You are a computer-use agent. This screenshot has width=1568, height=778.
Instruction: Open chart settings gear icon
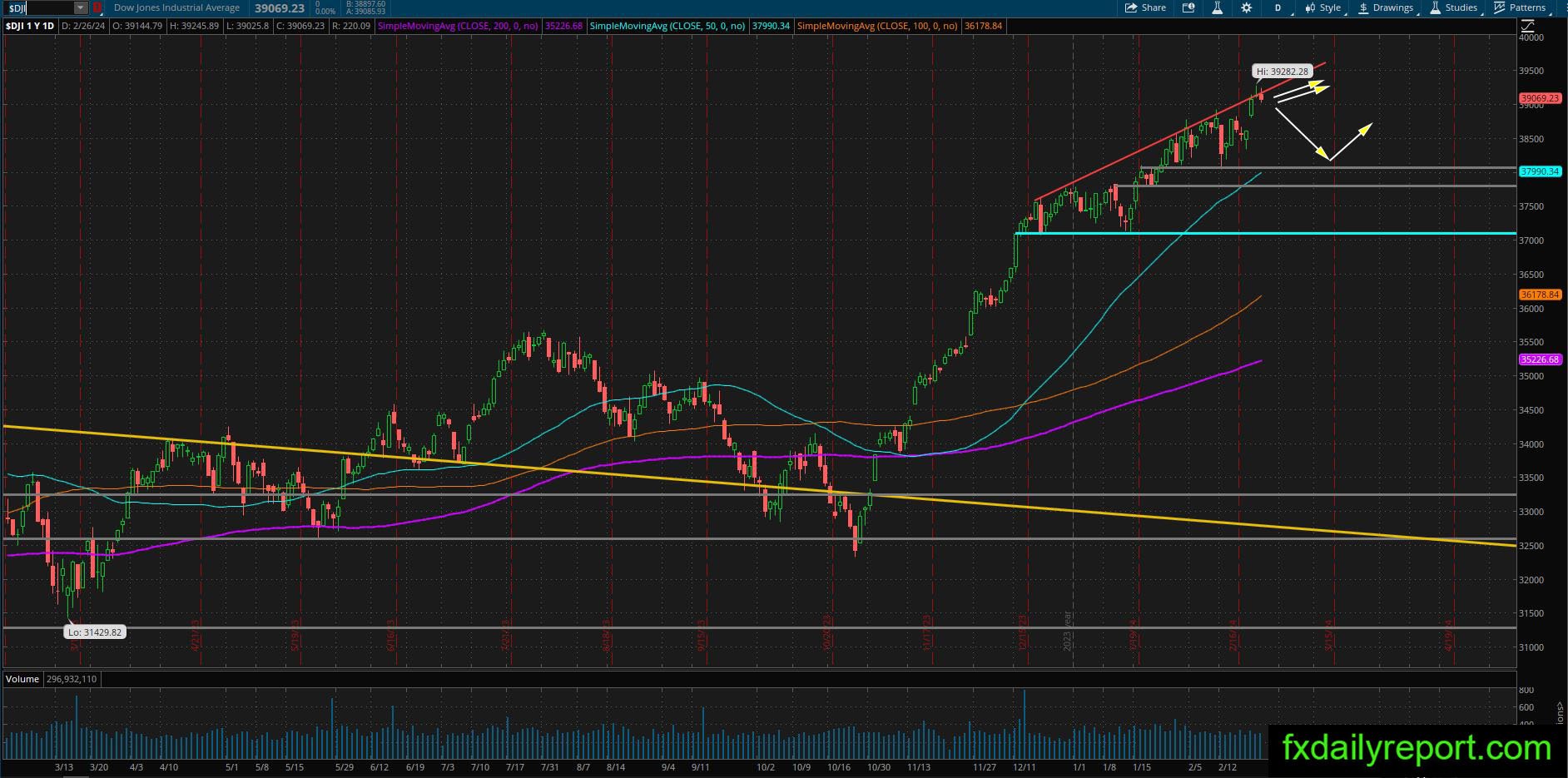click(x=1246, y=7)
